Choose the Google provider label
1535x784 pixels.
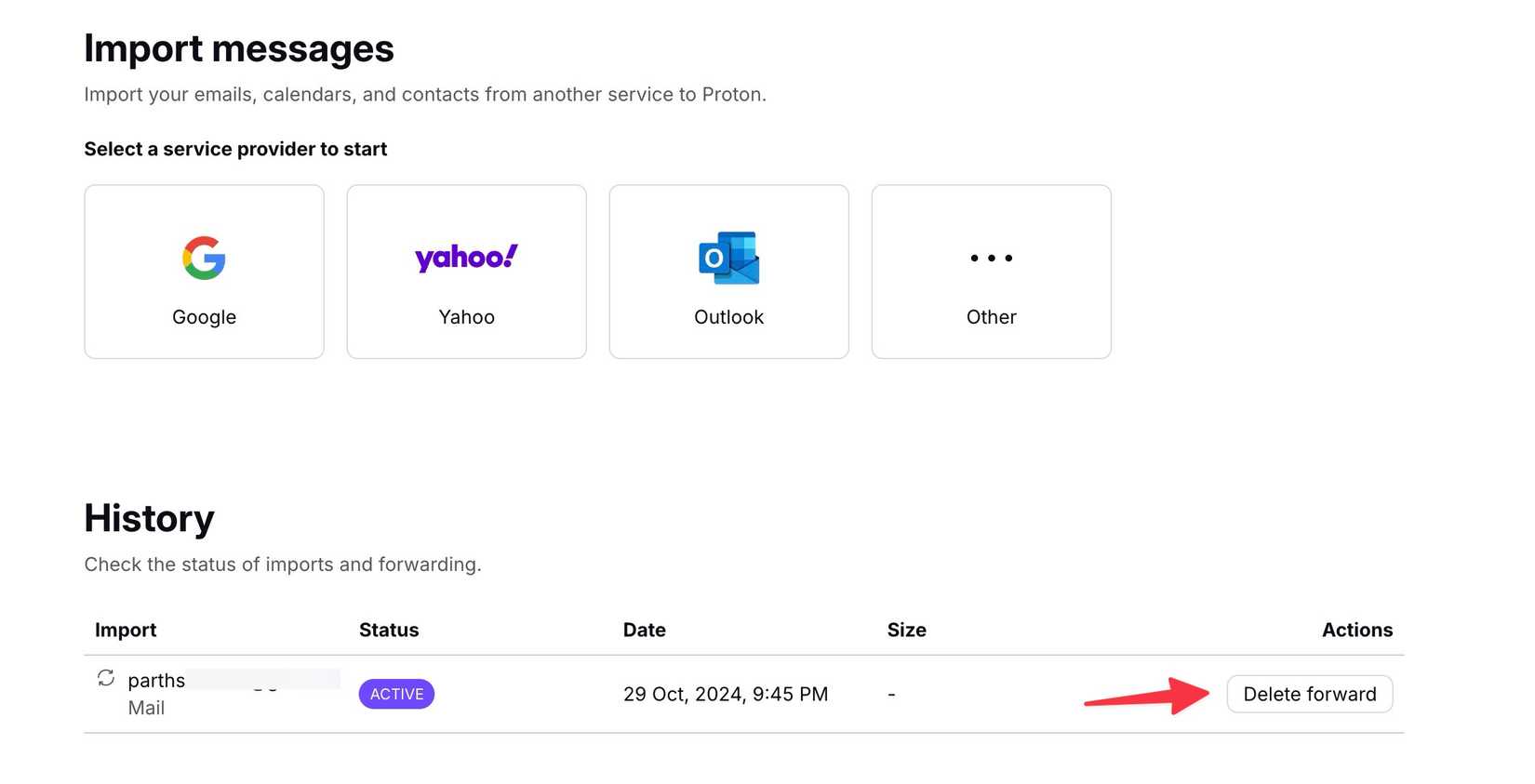[x=204, y=317]
